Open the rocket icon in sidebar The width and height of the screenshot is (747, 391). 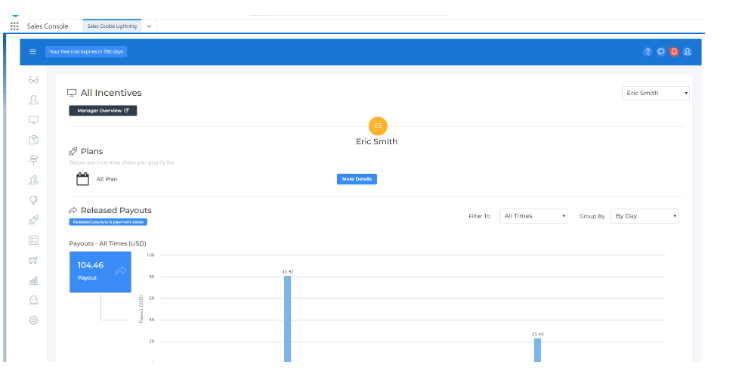[33, 220]
